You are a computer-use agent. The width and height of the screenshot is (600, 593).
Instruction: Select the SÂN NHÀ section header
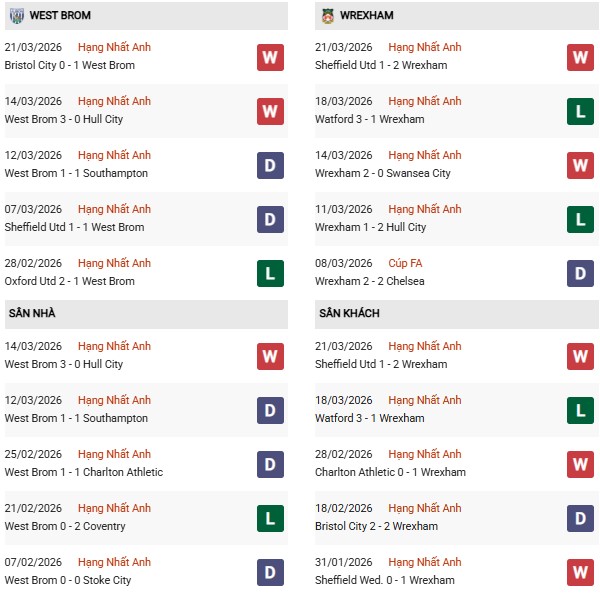(32, 314)
